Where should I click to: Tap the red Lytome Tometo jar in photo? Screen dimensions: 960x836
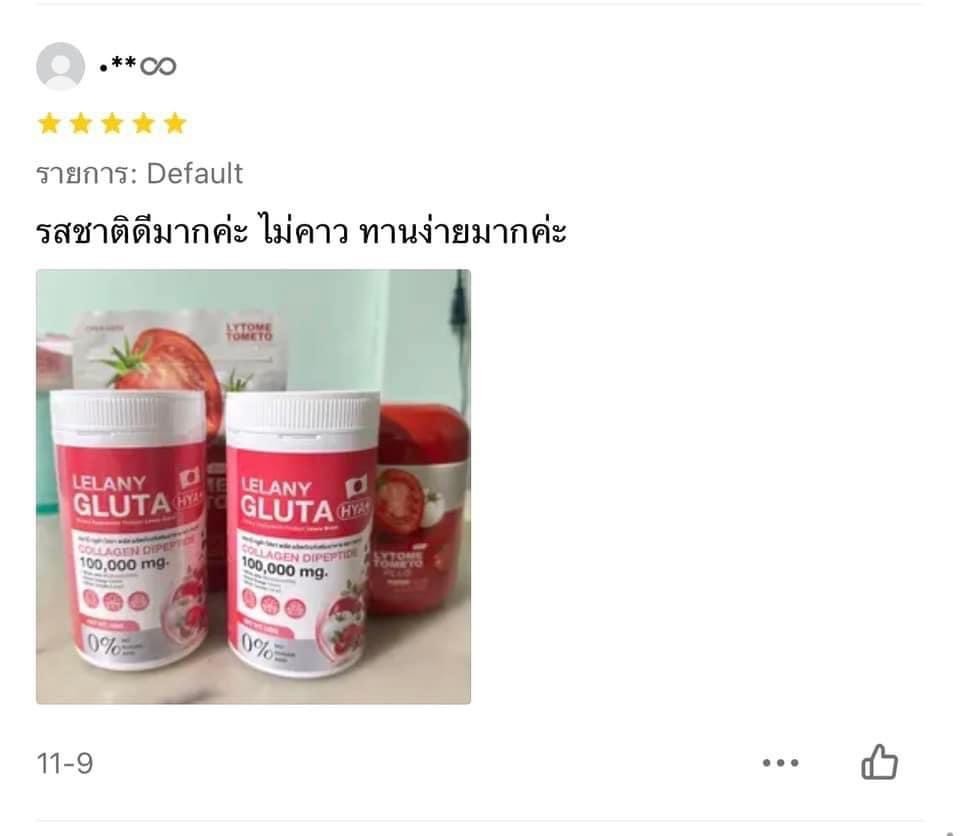click(420, 510)
